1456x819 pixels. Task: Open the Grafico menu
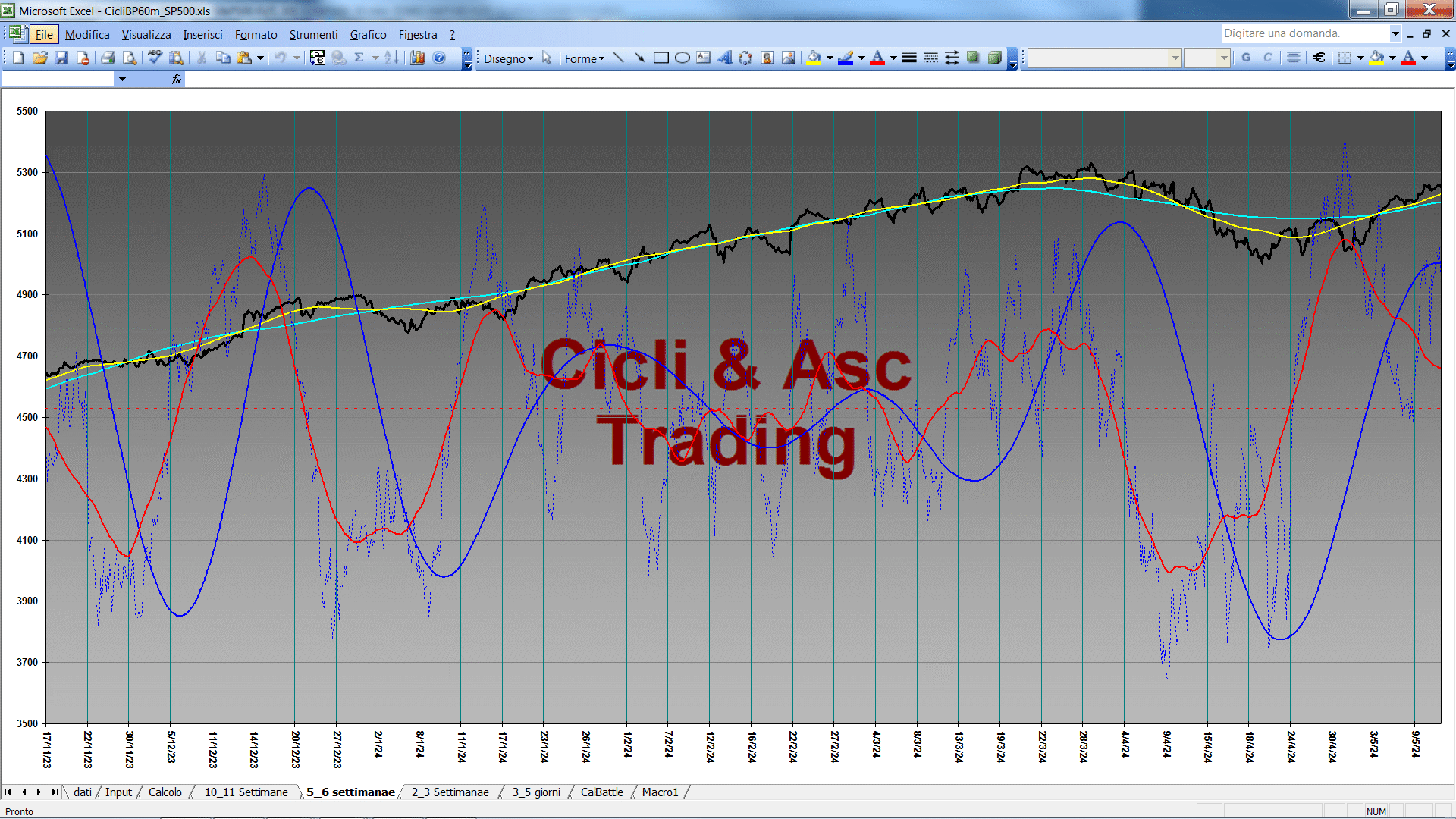pos(368,34)
